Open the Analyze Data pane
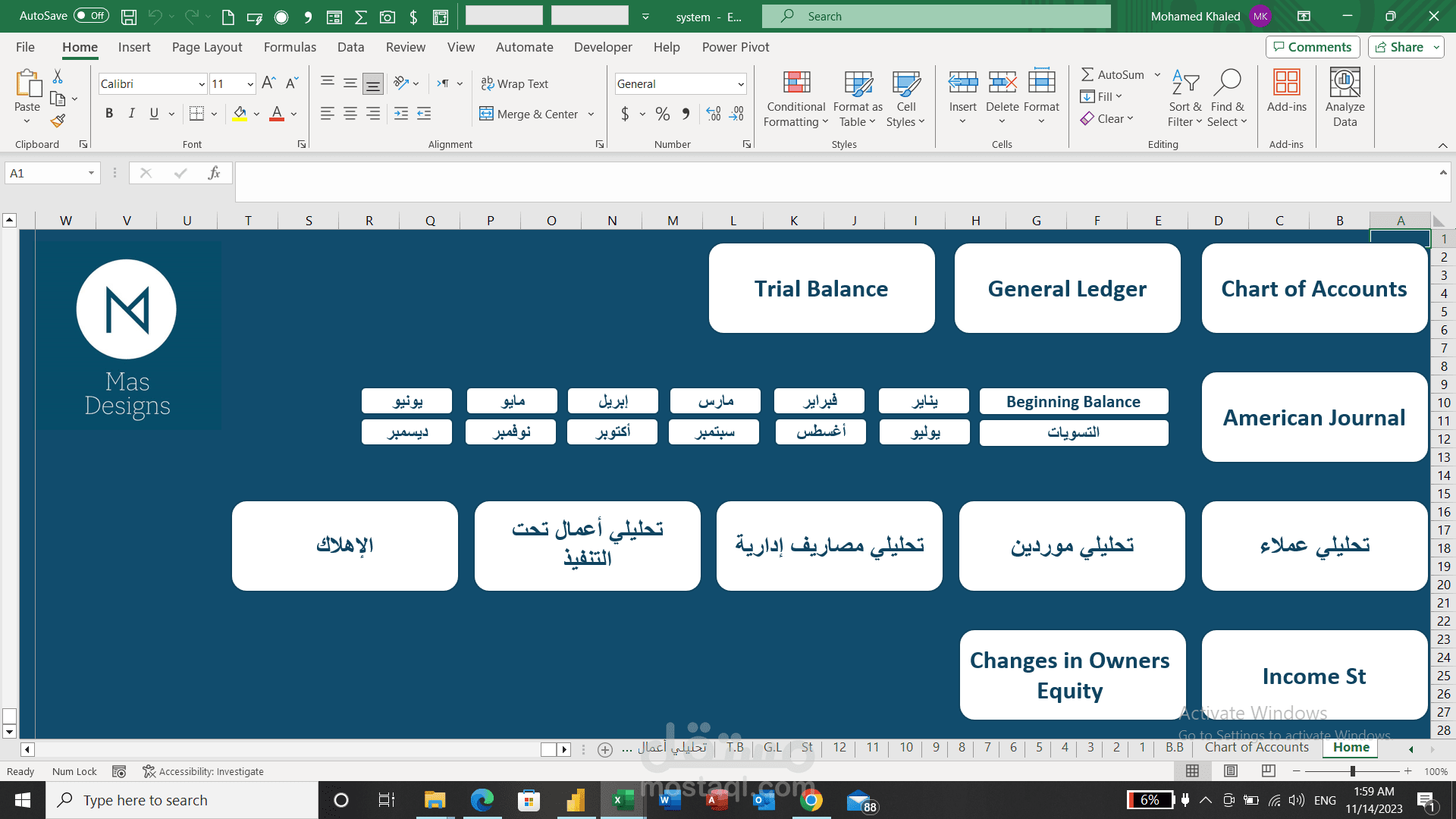Viewport: 1456px width, 819px height. [1344, 97]
